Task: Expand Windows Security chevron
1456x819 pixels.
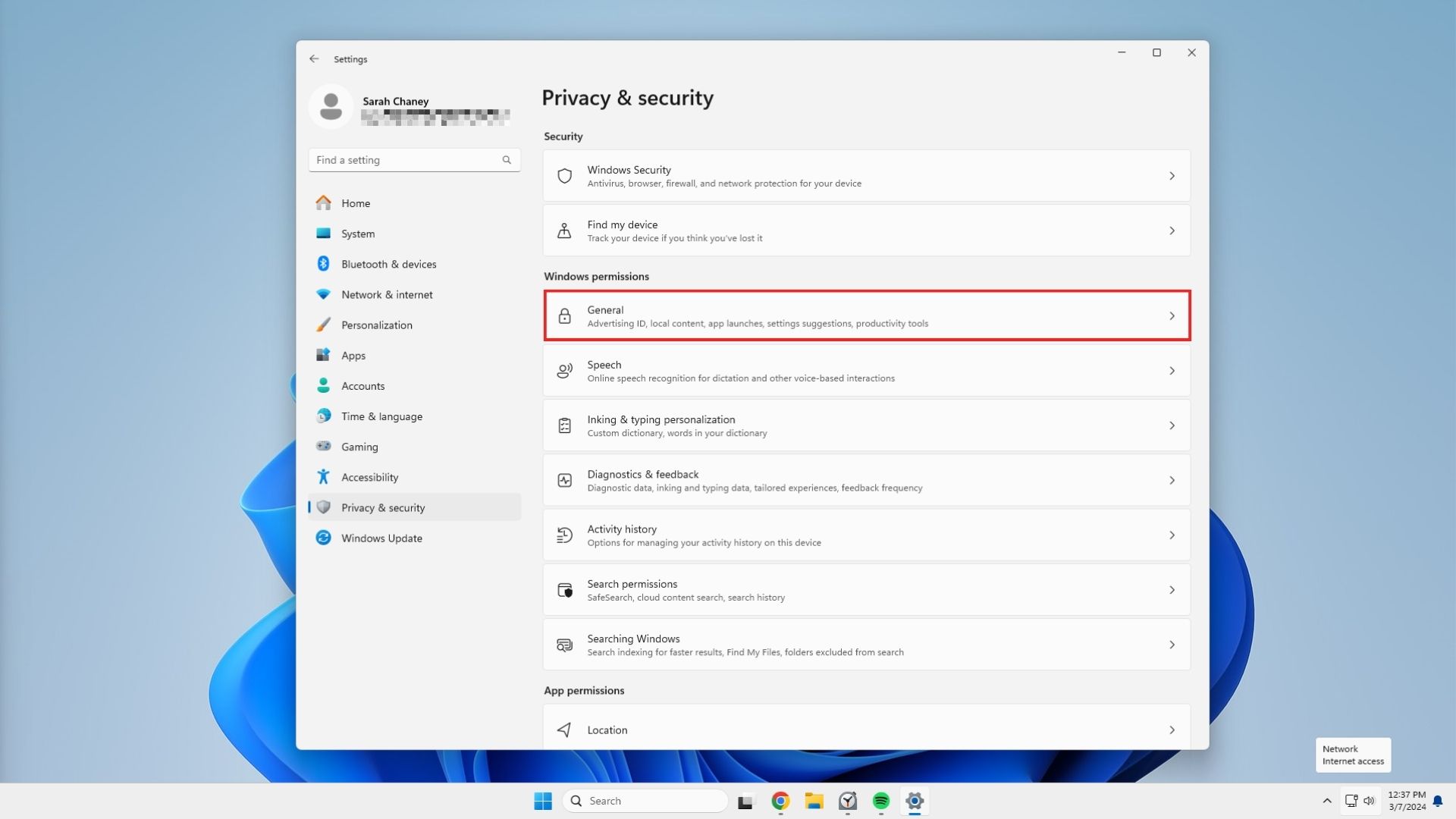Action: tap(1172, 176)
